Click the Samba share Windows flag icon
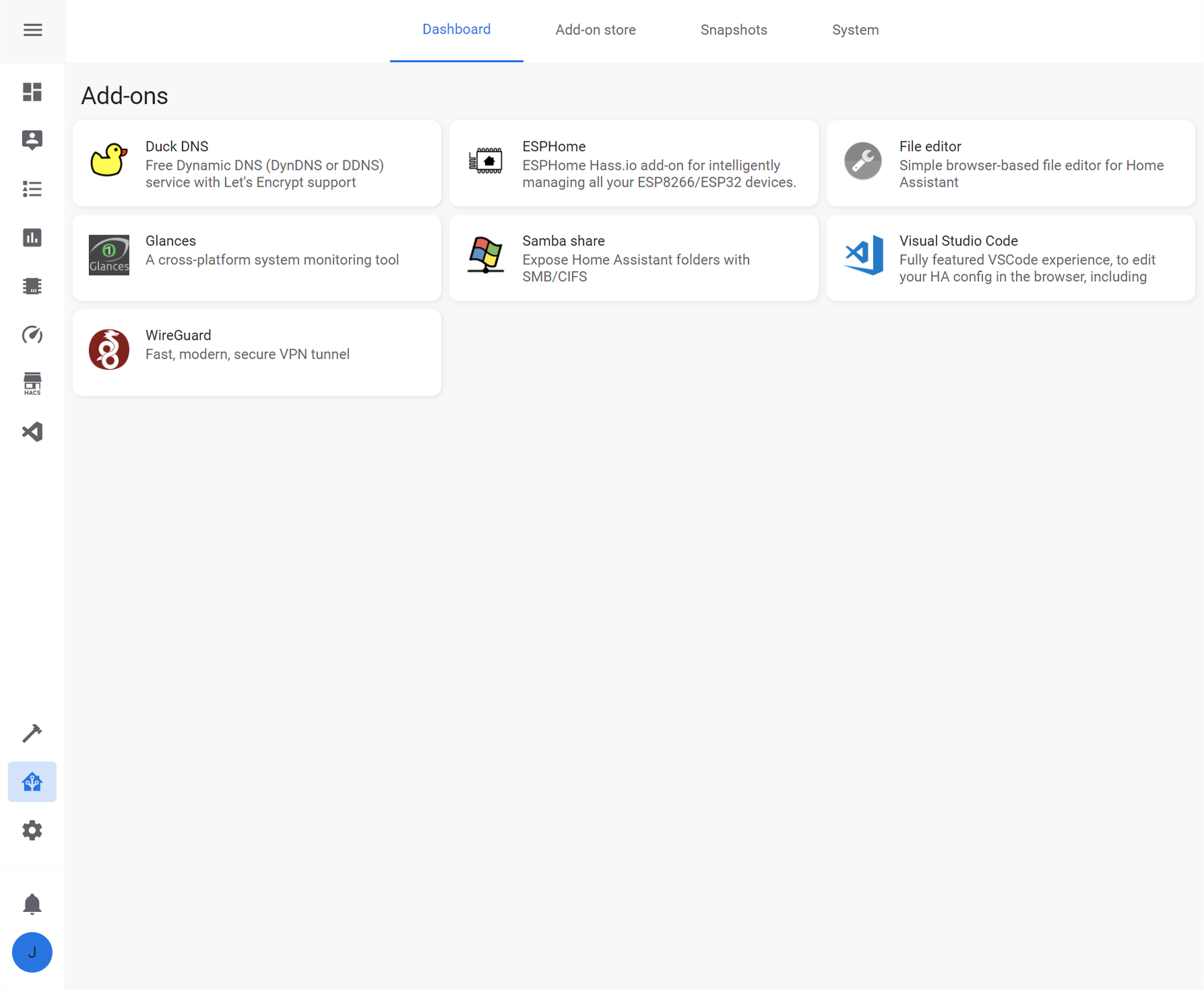The image size is (1204, 990). 486,255
